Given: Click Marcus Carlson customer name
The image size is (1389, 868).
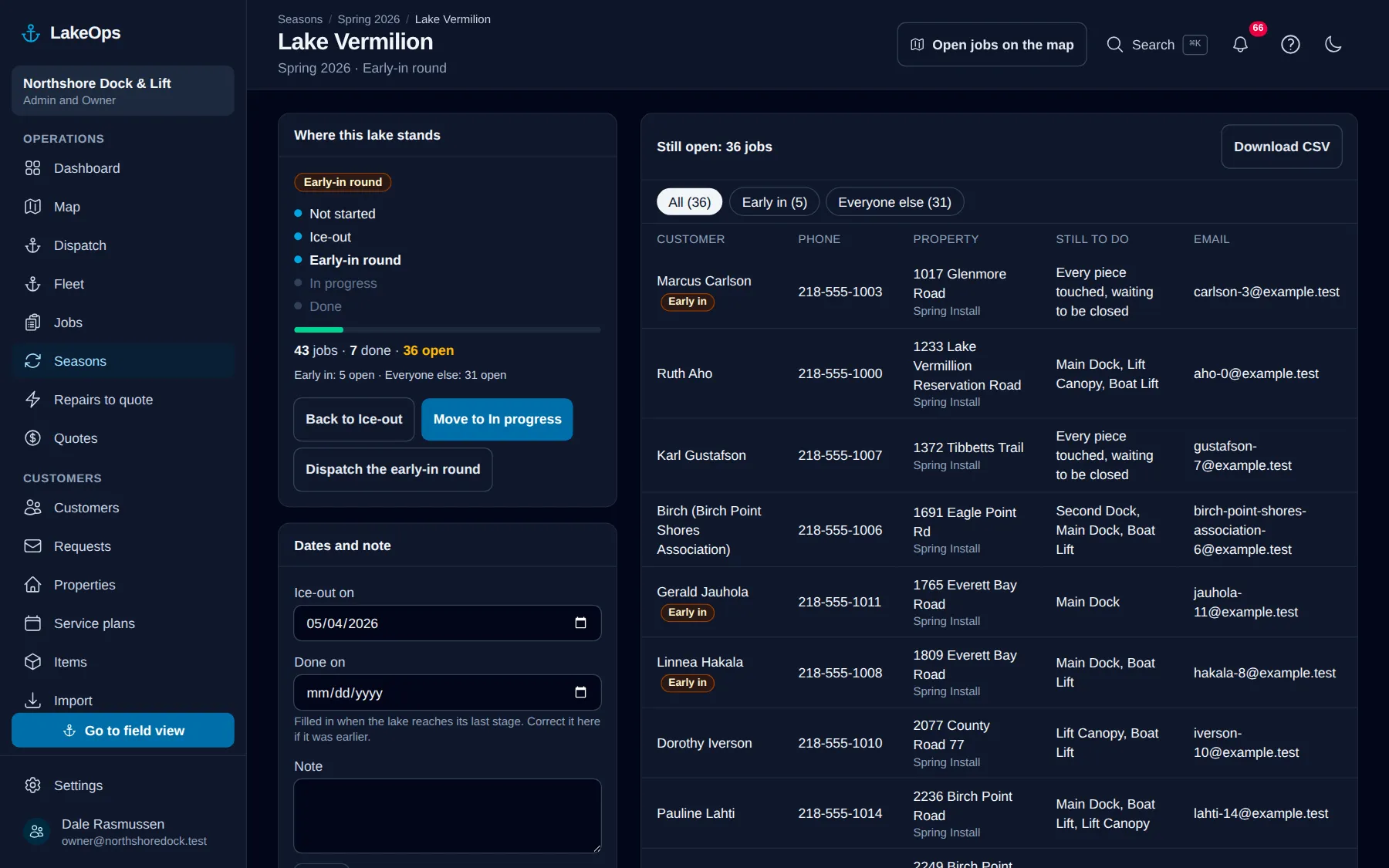Looking at the screenshot, I should coord(704,281).
